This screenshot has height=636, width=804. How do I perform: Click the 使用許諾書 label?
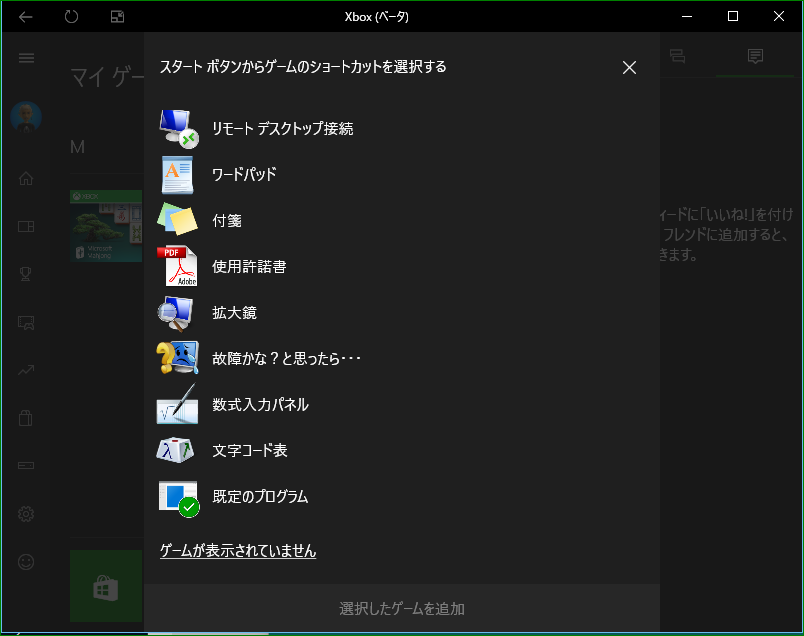[249, 267]
